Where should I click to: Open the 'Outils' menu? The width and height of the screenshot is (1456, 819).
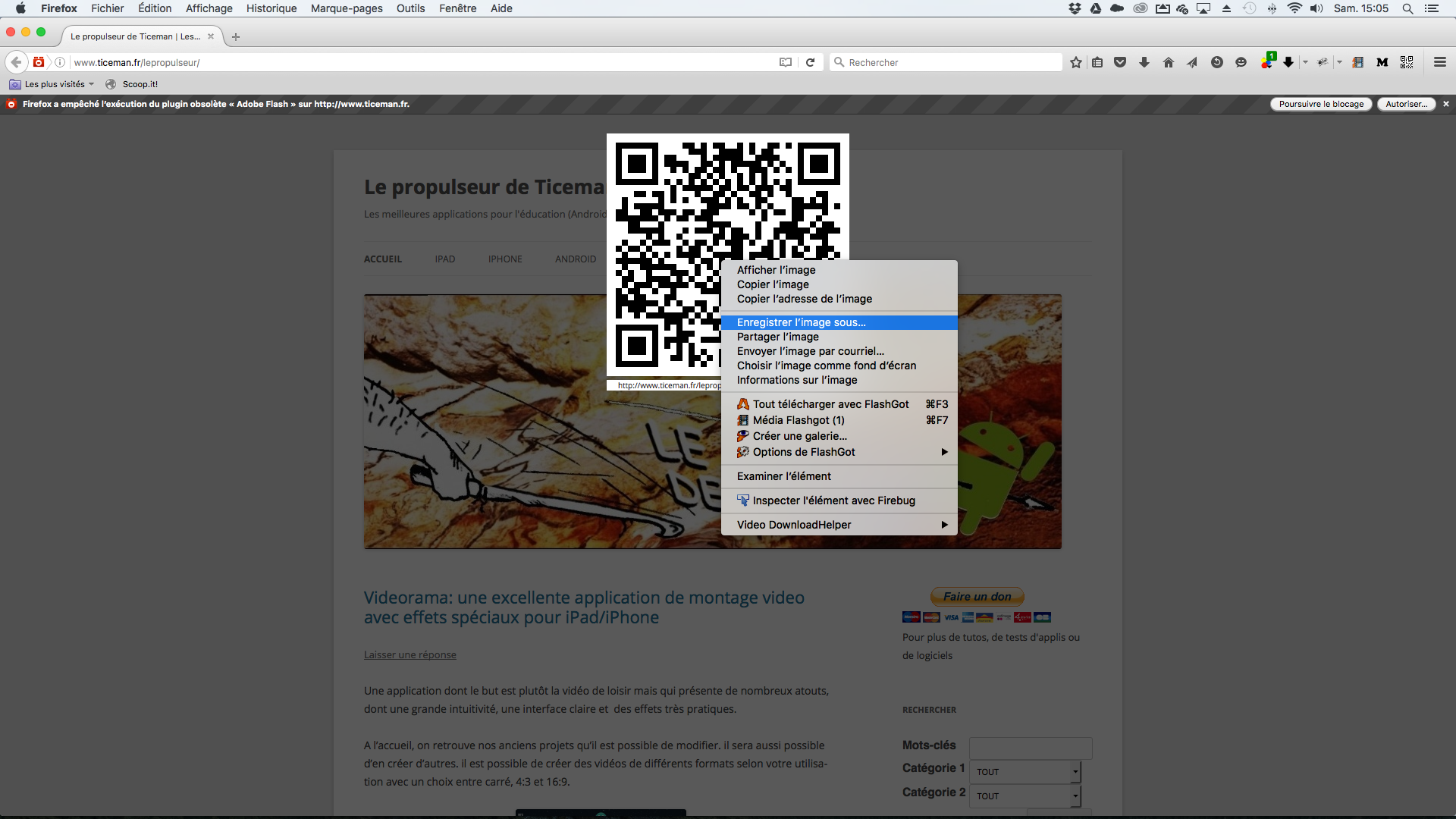point(409,8)
